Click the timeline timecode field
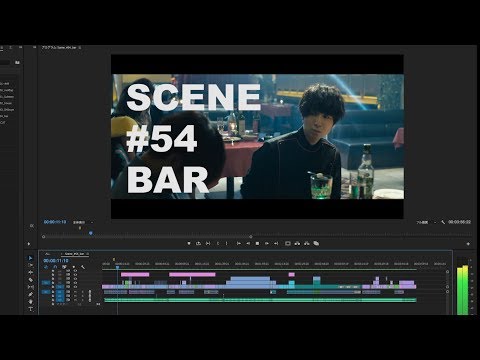480x360 pixels. (56, 261)
